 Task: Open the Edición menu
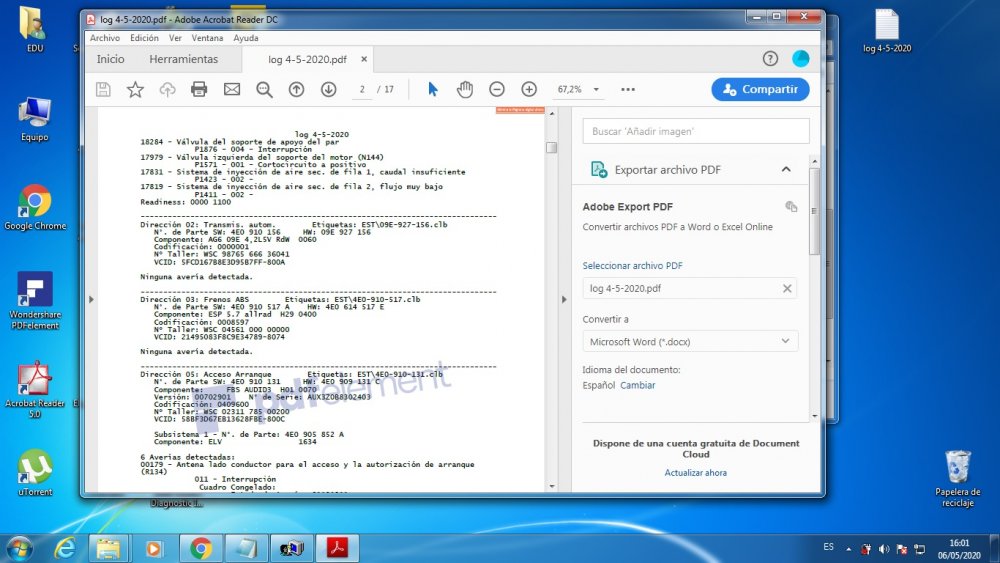(144, 38)
